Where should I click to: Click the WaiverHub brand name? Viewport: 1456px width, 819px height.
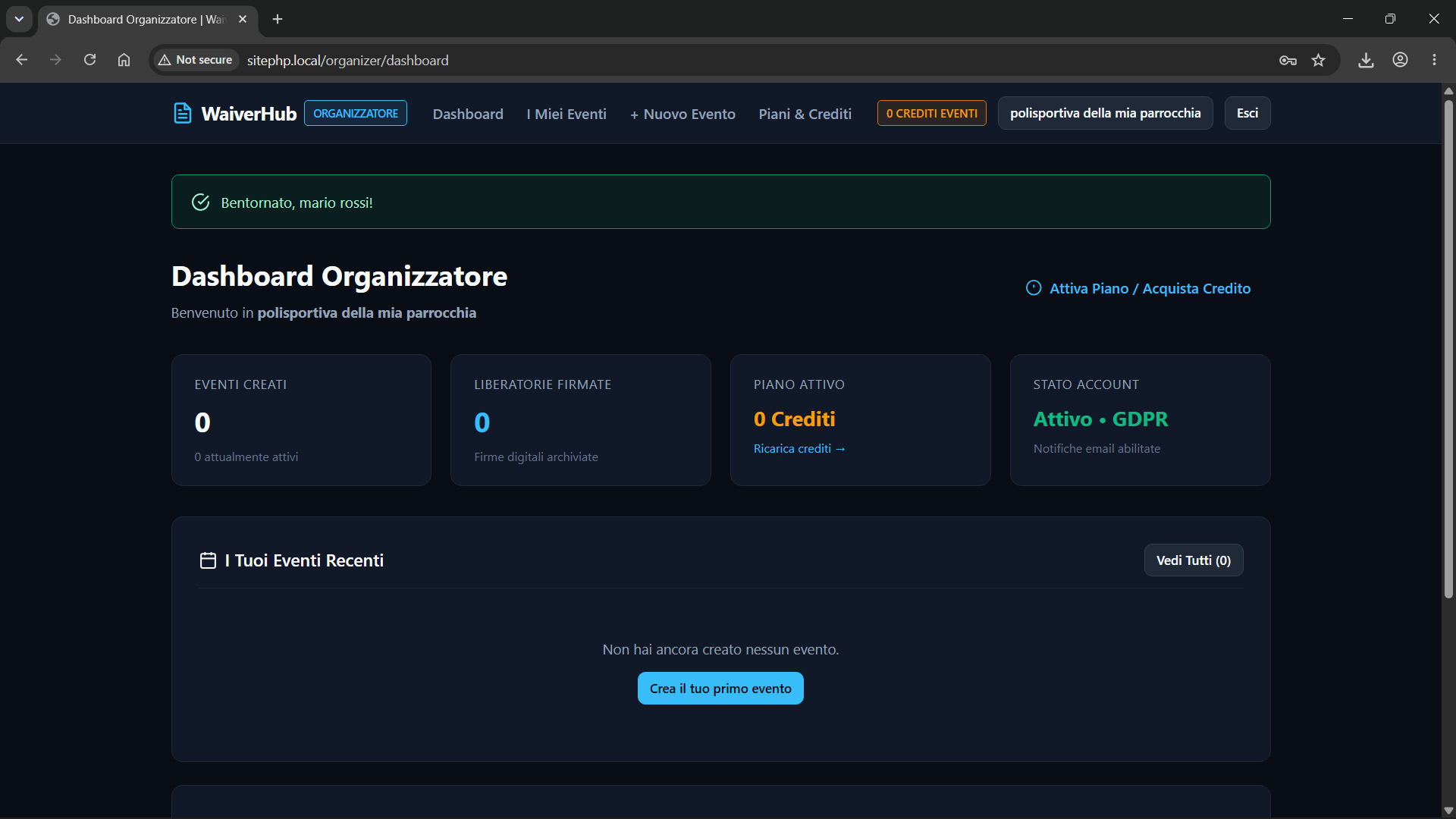tap(249, 114)
